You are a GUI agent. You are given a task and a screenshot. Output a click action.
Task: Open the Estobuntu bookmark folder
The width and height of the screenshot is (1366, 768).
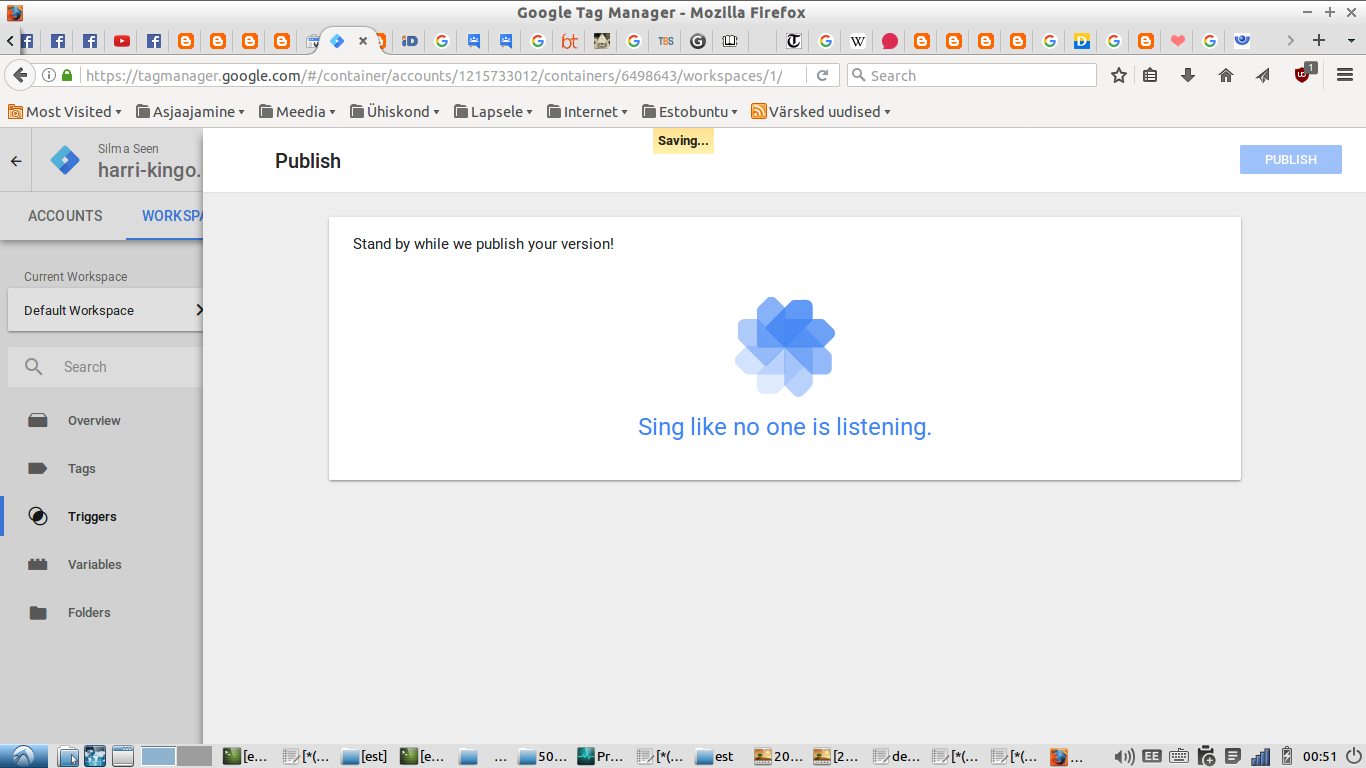tap(690, 112)
